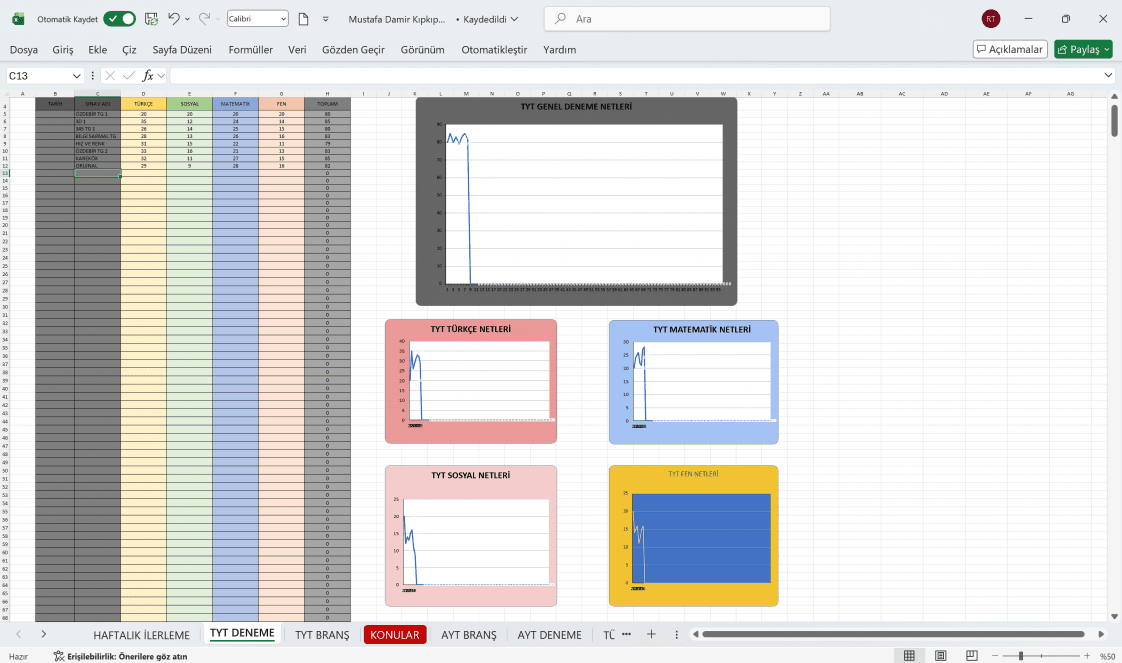Select the TYT FEN NETLERİ chart

pos(693,536)
